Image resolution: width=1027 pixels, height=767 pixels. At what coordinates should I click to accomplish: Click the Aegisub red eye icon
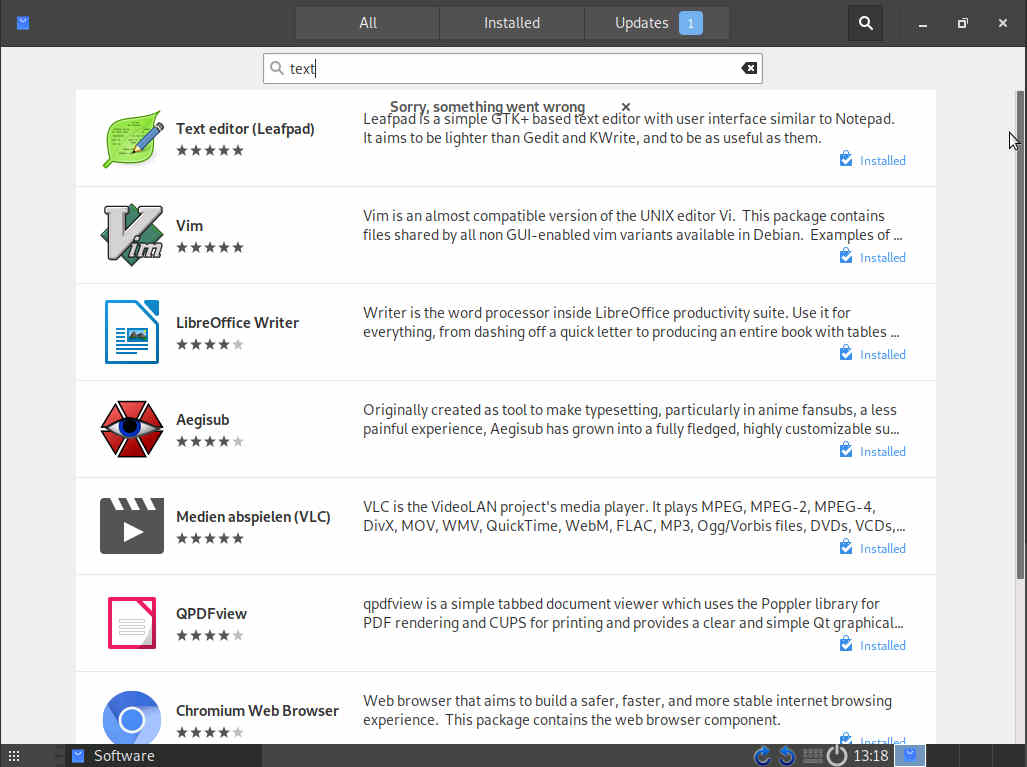pos(132,428)
